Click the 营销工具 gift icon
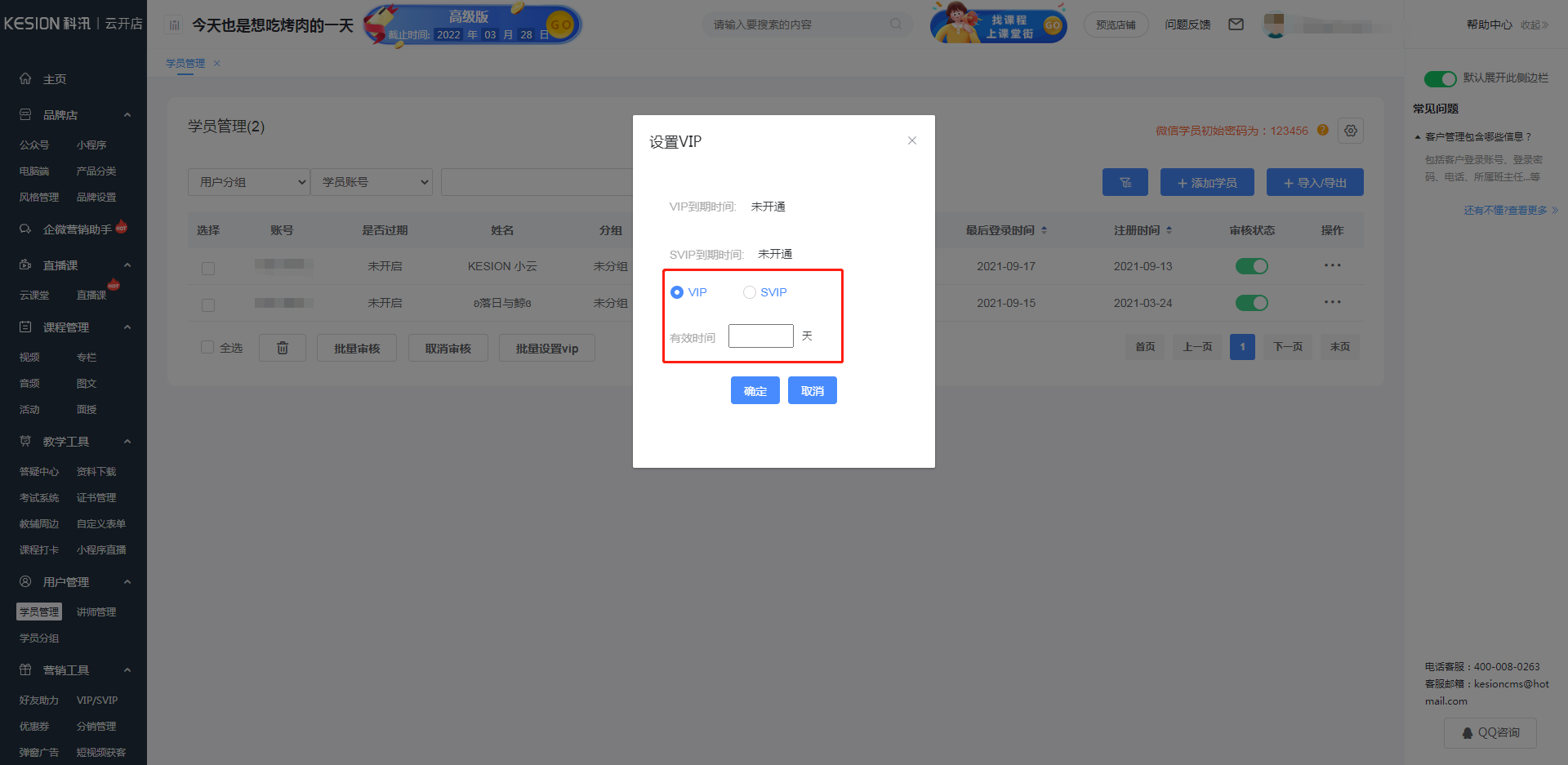The image size is (1568, 765). point(25,669)
